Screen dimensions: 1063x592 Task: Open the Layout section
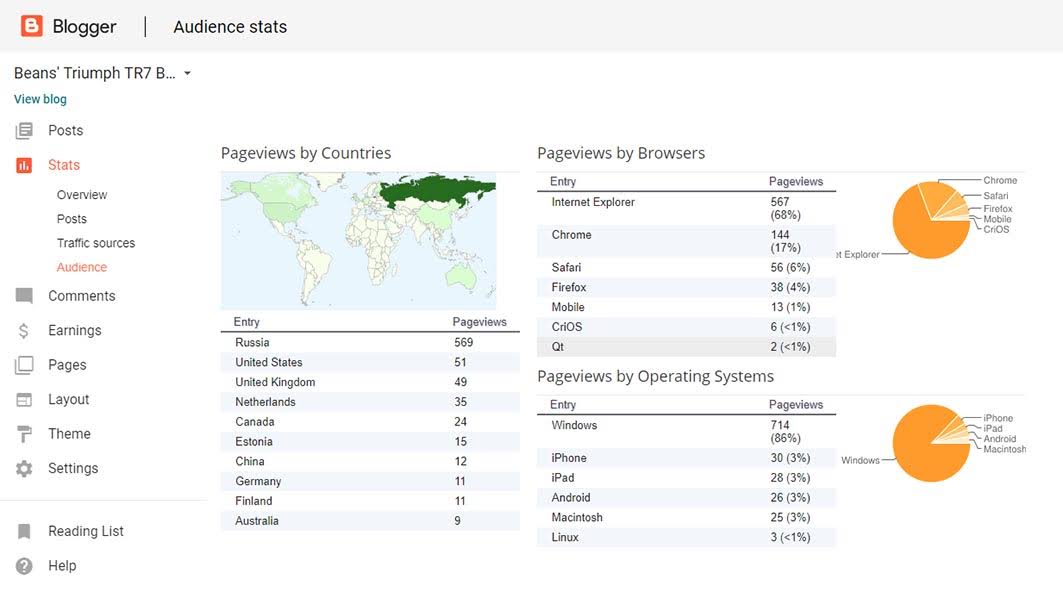point(68,399)
